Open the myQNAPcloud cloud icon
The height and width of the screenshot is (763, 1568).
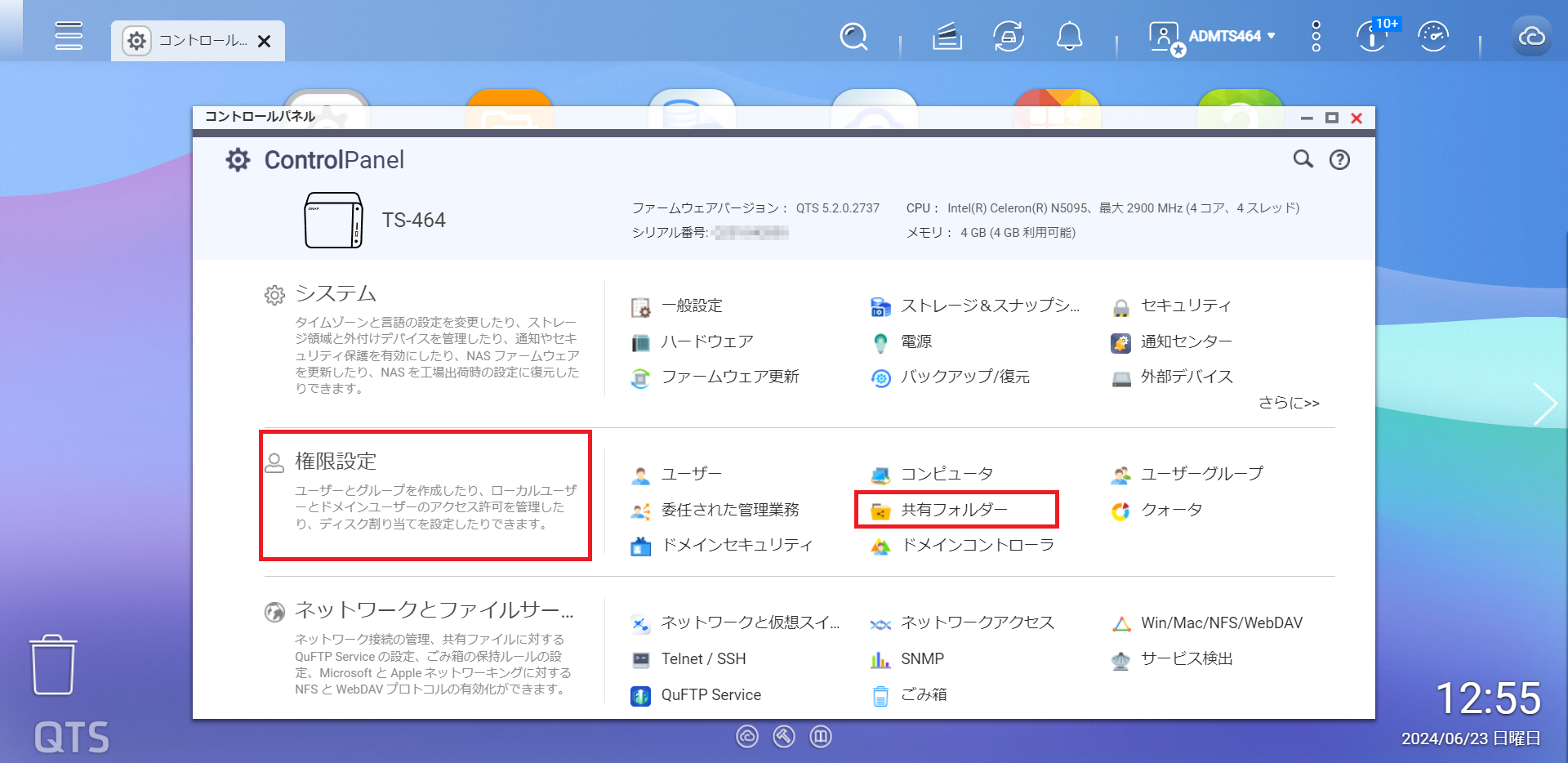1531,36
